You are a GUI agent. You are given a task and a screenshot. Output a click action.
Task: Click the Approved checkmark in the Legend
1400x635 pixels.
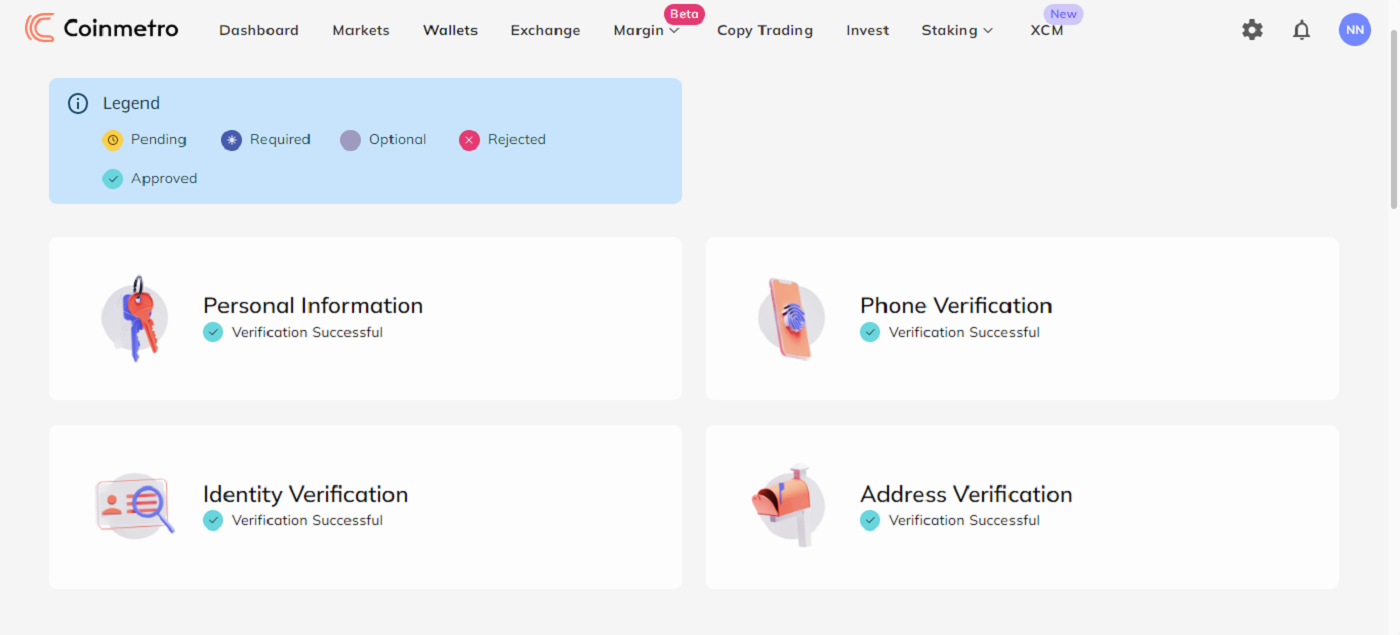coord(112,178)
